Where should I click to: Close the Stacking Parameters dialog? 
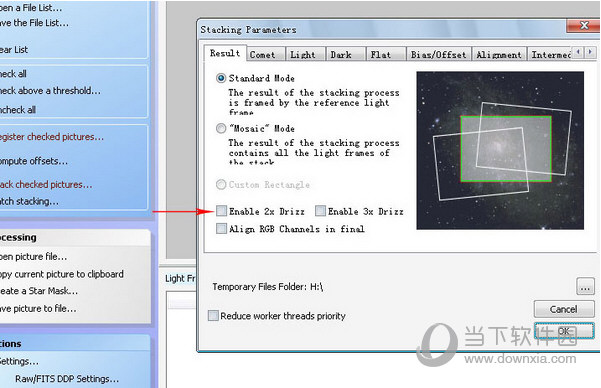coord(583,26)
